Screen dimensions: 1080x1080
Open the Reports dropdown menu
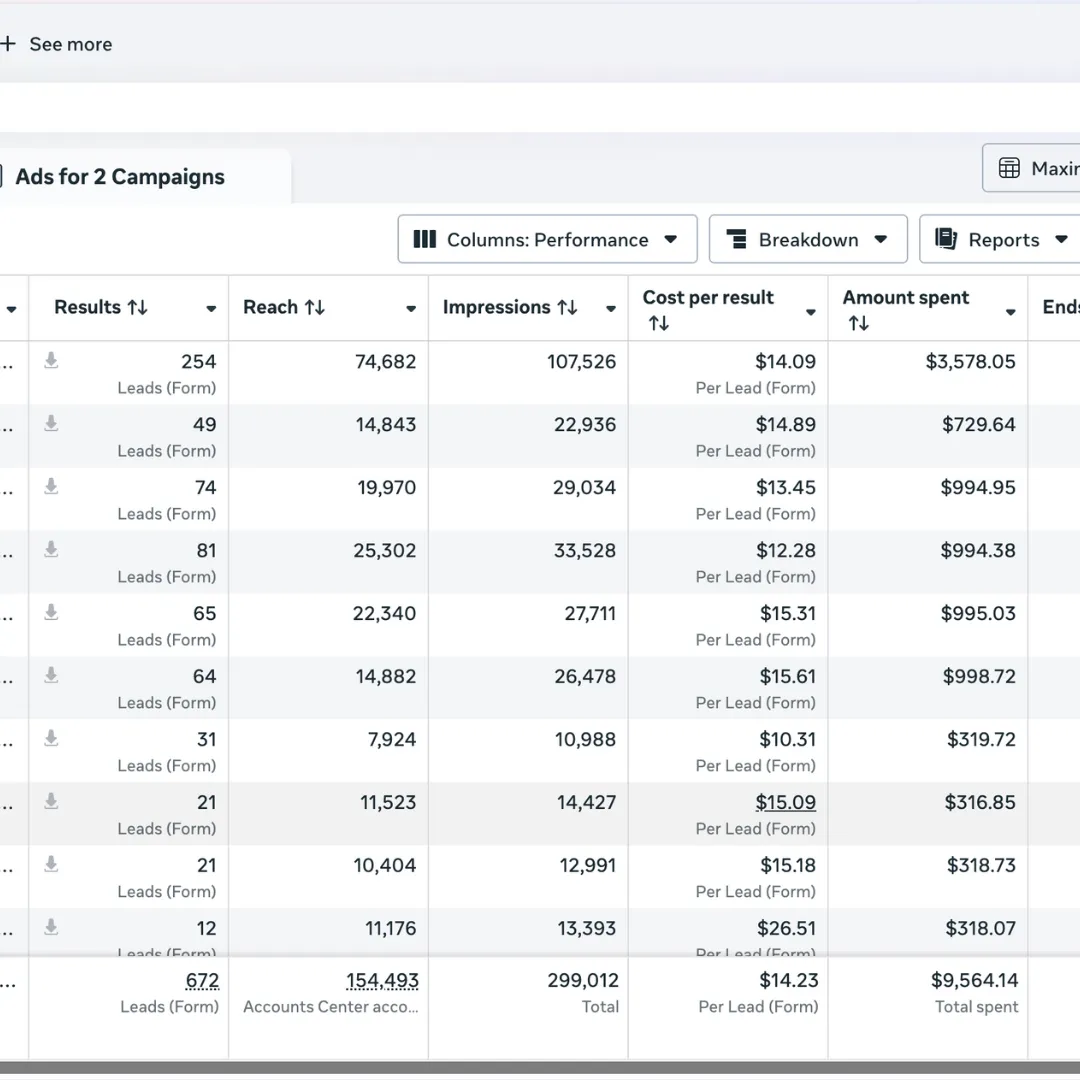[1002, 240]
